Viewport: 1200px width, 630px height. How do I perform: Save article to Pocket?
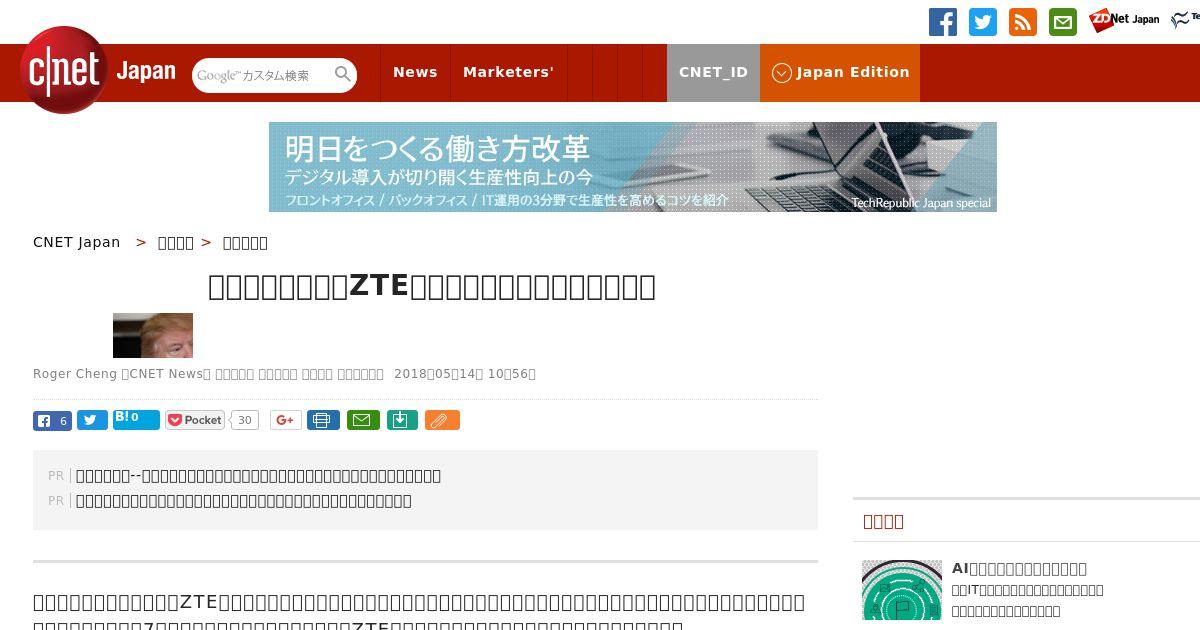click(x=195, y=420)
